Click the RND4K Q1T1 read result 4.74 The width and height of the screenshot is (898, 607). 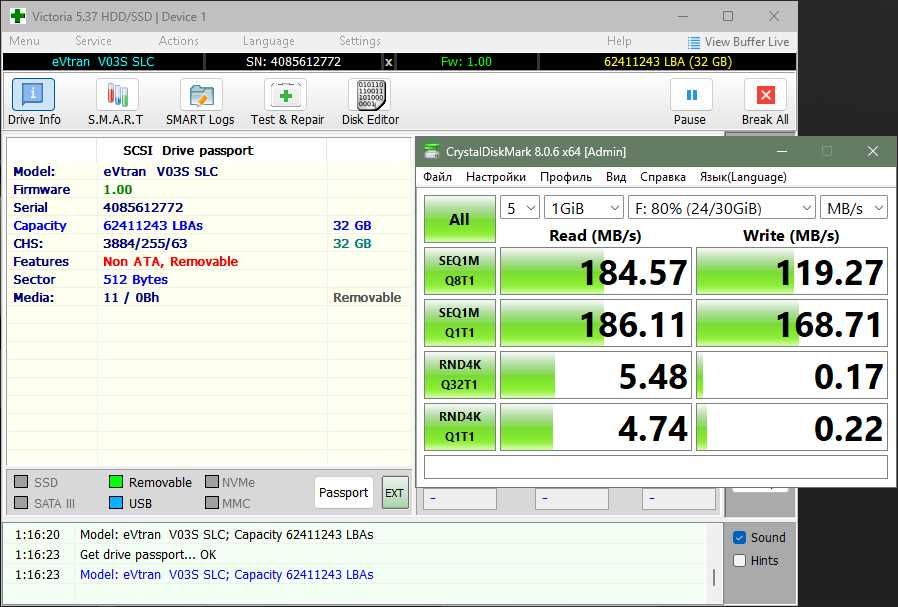[596, 427]
